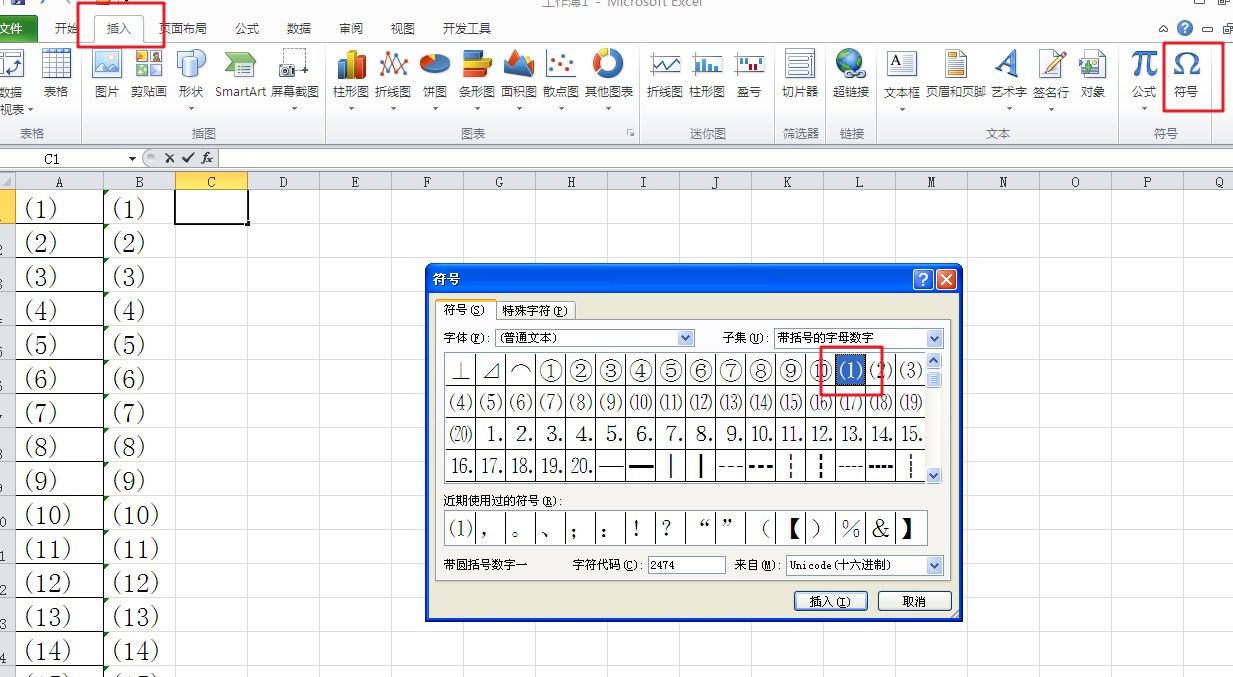Select 符号 tab in Symbol dialog
The width and height of the screenshot is (1233, 677).
tap(464, 309)
